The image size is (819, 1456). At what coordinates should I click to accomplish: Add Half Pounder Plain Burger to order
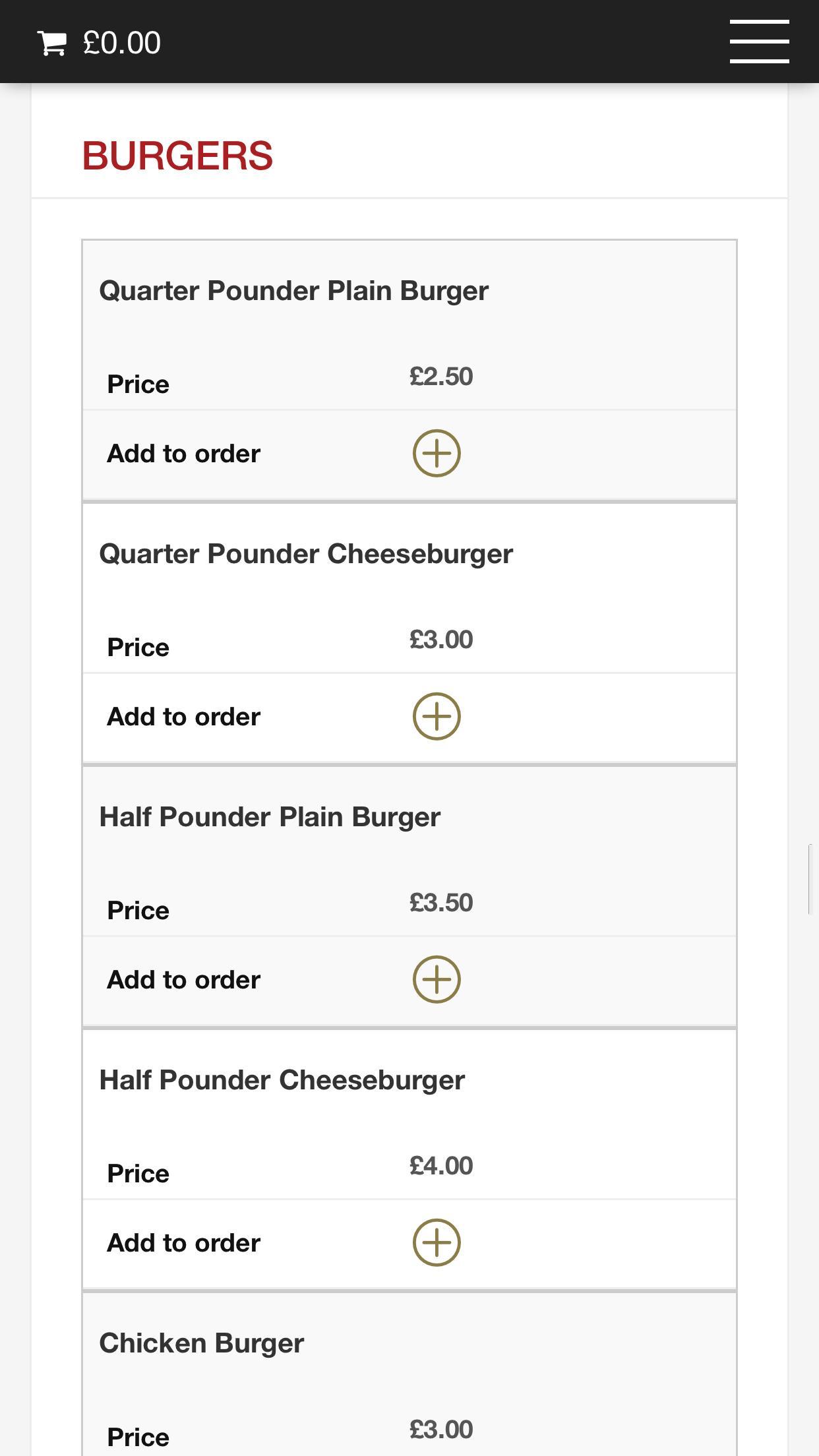click(x=437, y=979)
